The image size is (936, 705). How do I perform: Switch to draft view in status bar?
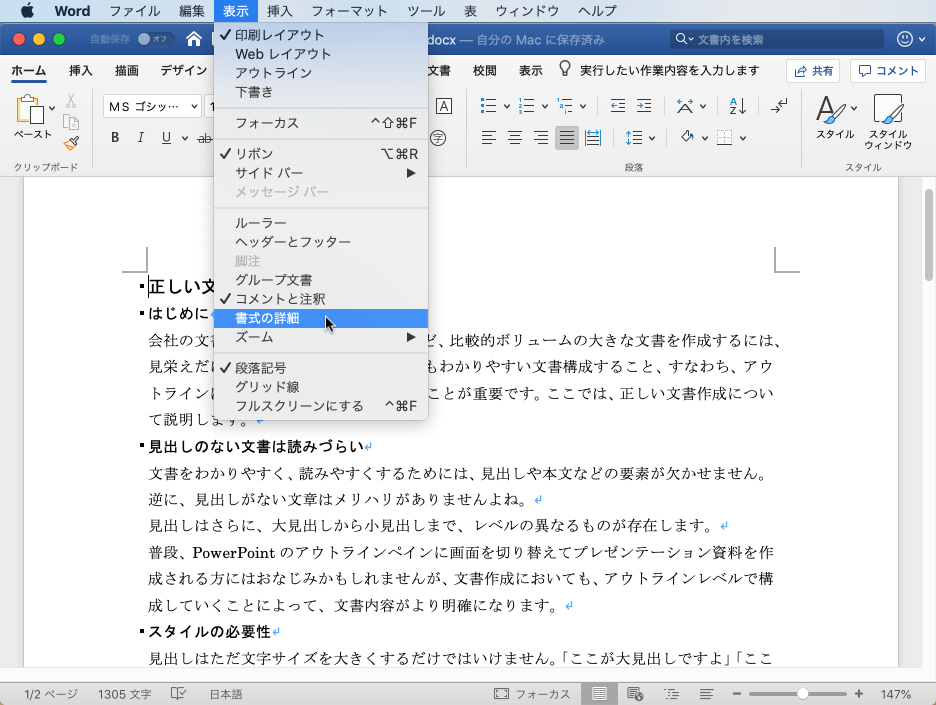706,694
